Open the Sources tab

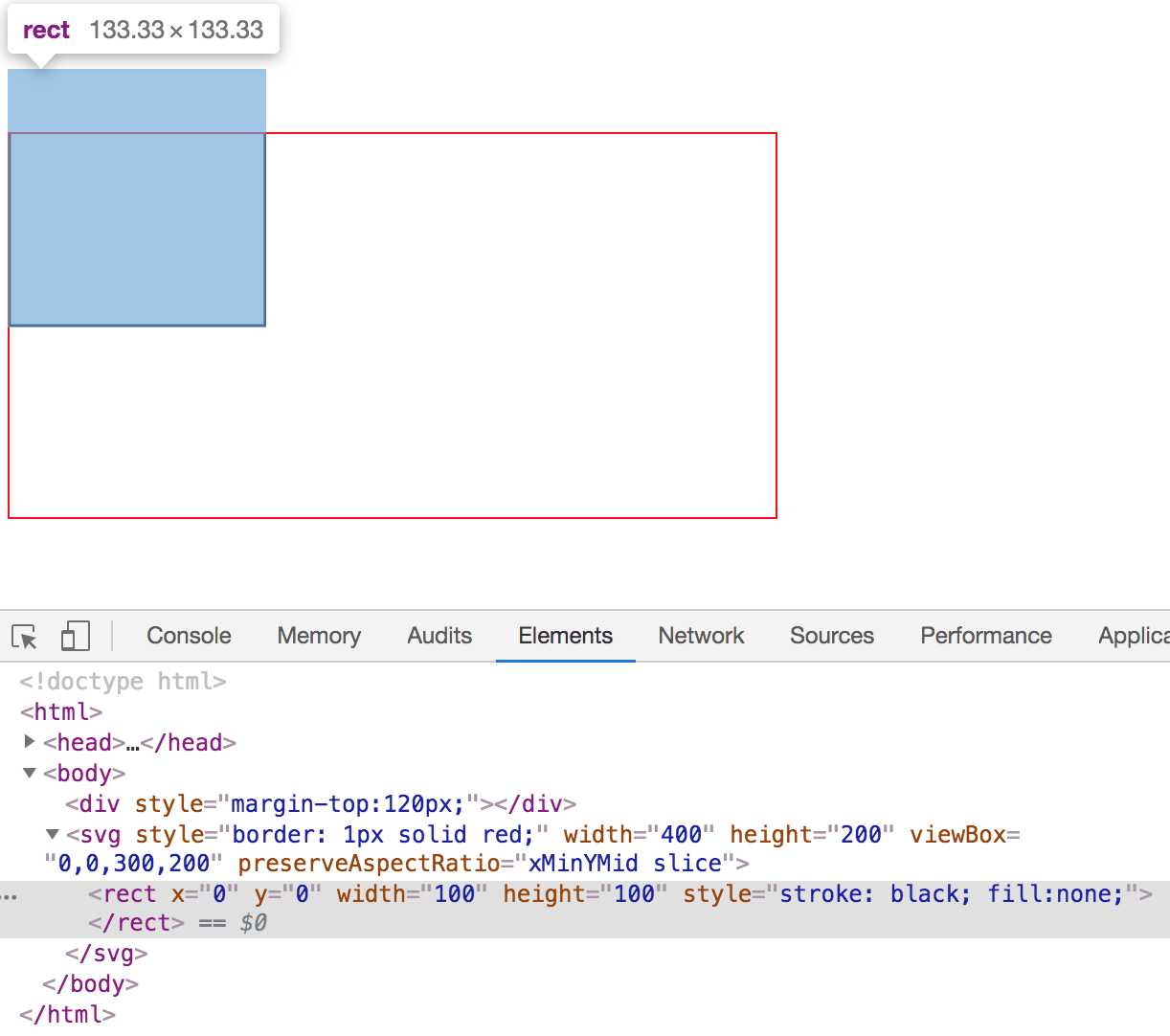tap(832, 636)
